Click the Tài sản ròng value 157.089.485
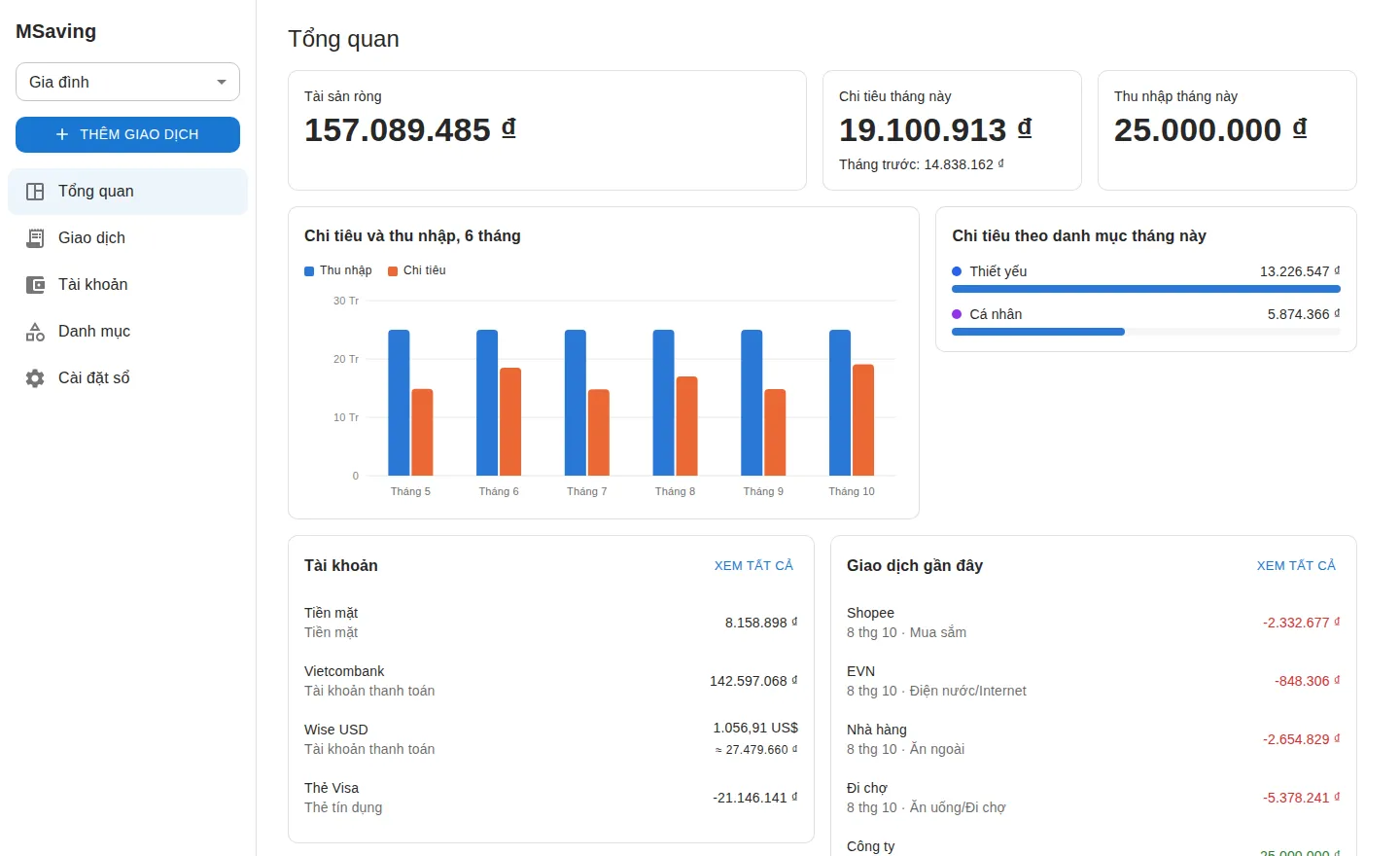Screen dimensions: 1400x856 point(410,130)
